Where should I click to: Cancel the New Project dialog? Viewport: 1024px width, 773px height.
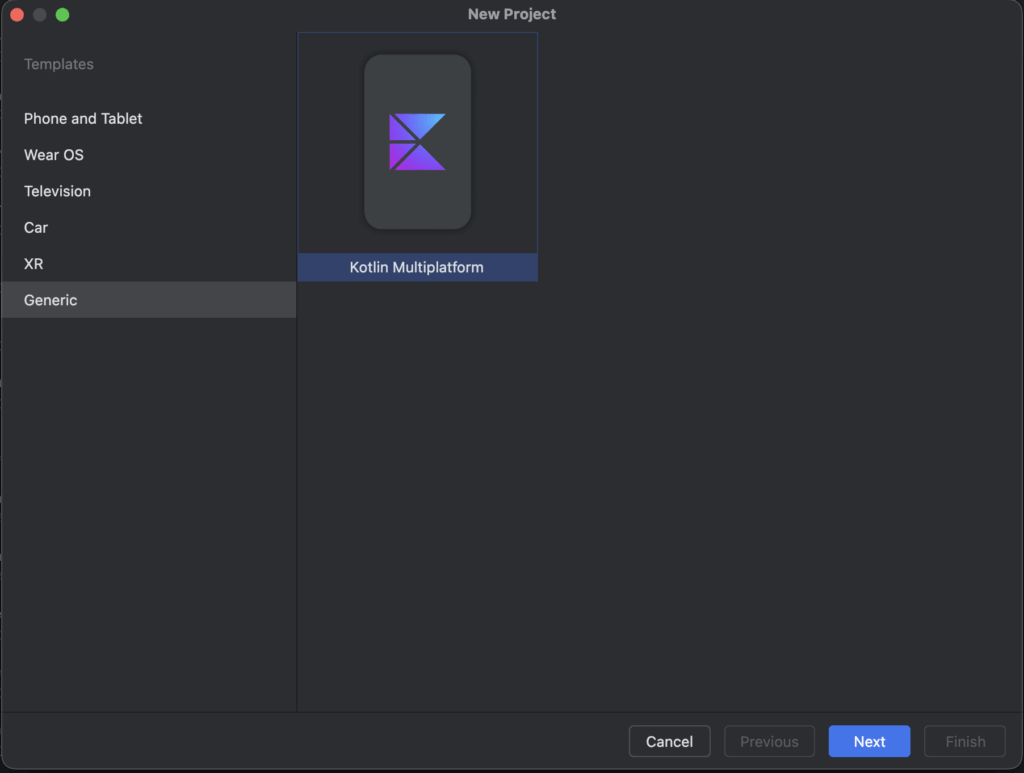point(669,741)
